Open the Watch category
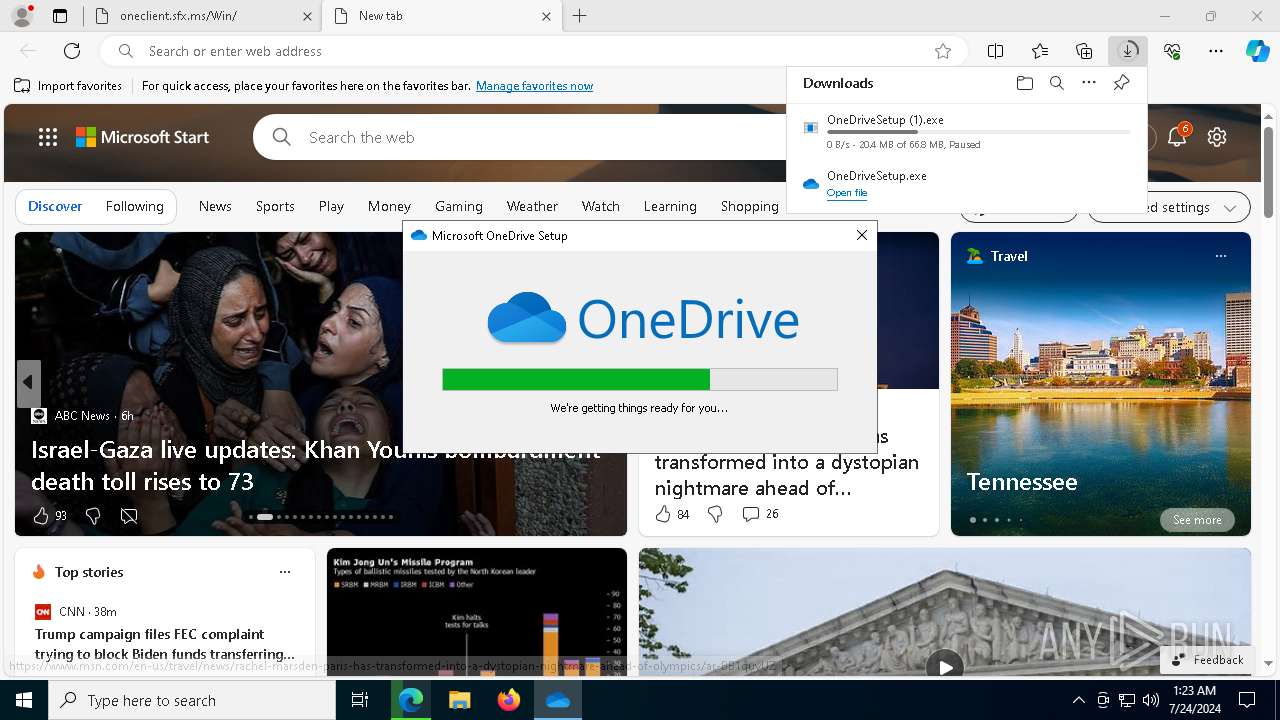The width and height of the screenshot is (1280, 720). click(601, 206)
